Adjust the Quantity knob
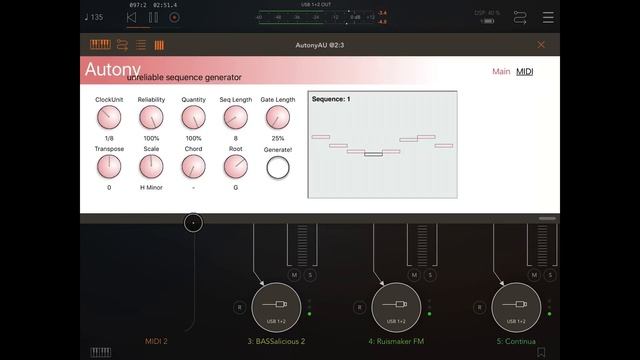Screen dimensions: 640x360 (193, 117)
